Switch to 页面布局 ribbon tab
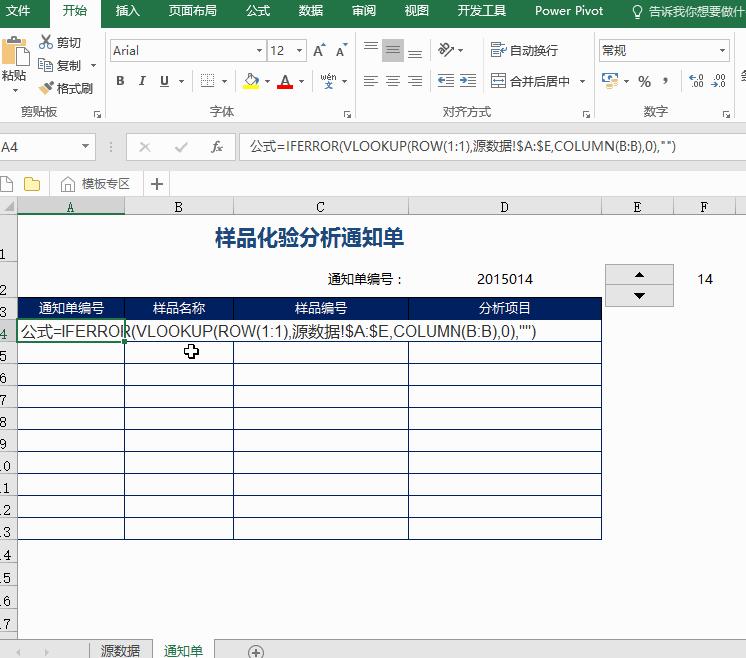Viewport: 746px width, 658px height. 192,10
